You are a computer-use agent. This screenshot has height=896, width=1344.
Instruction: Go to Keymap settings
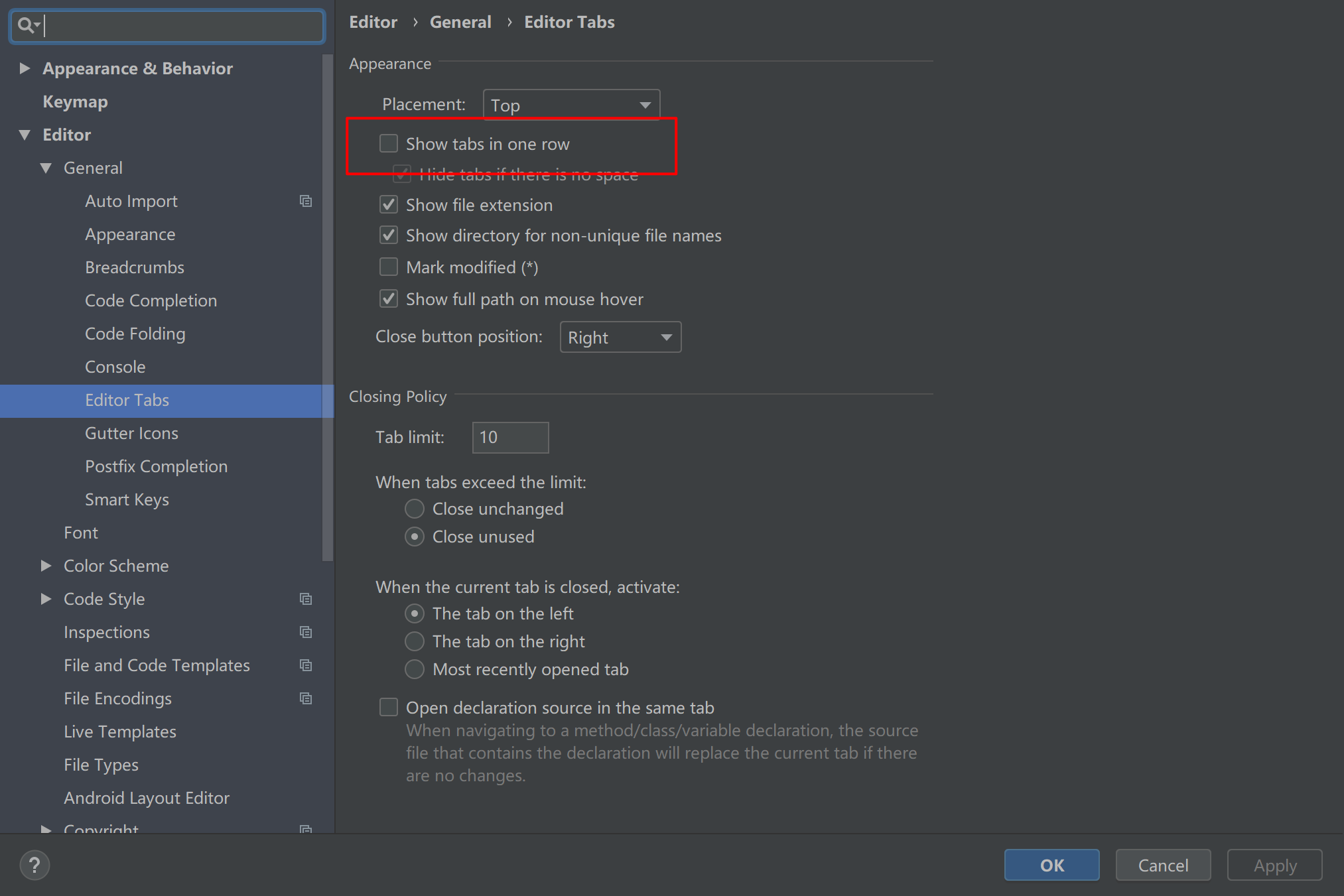[x=75, y=101]
